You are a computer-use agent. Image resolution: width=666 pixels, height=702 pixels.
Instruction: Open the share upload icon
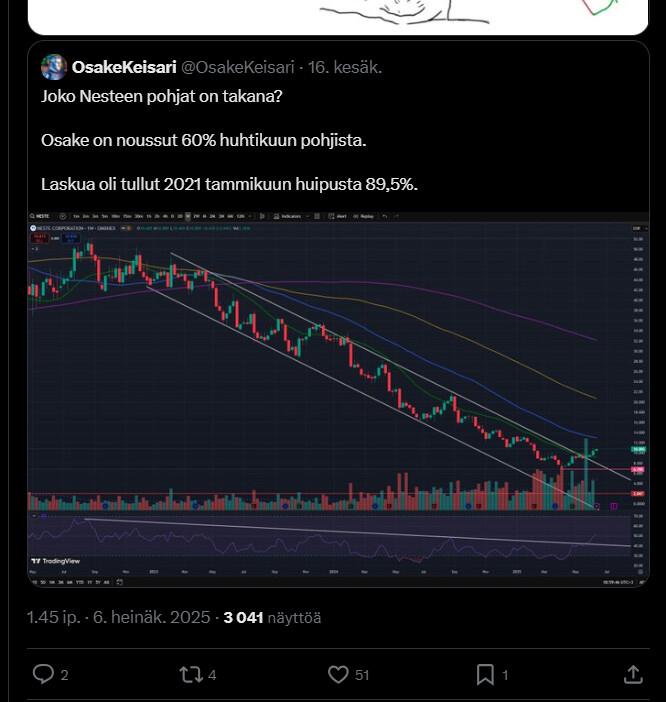633,674
